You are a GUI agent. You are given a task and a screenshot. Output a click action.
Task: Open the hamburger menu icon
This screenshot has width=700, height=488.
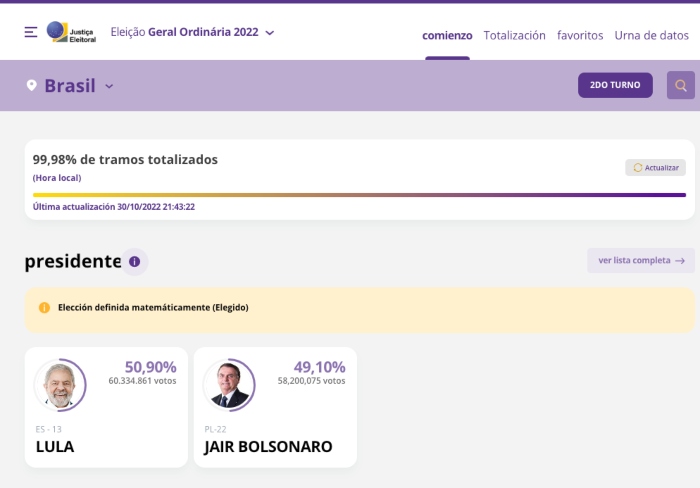pos(31,32)
